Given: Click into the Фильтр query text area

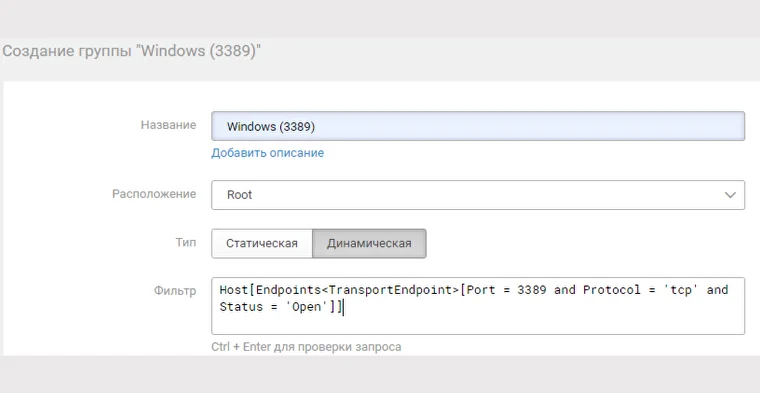Looking at the screenshot, I should tap(478, 306).
